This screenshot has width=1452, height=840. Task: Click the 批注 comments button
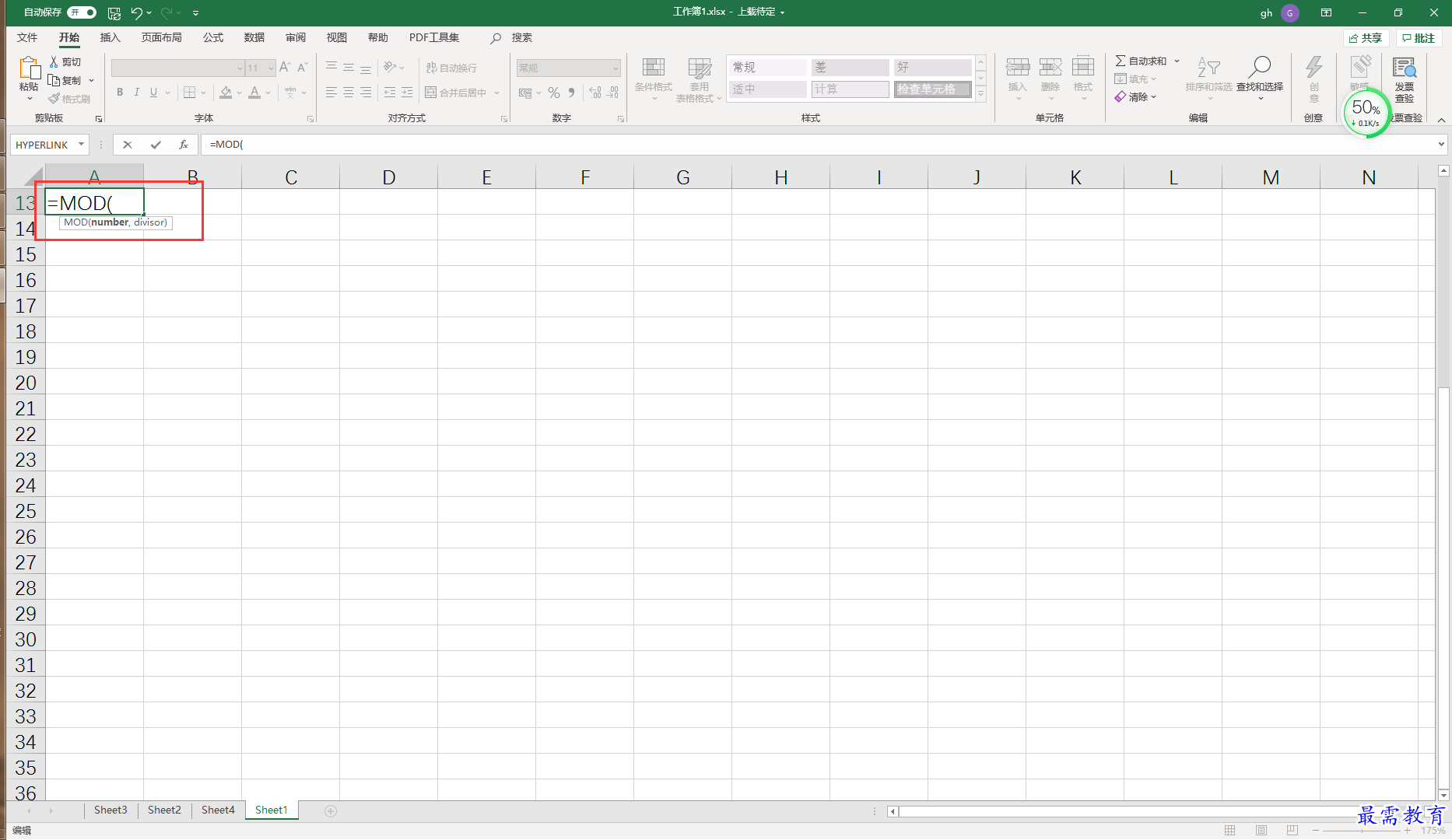[1419, 38]
